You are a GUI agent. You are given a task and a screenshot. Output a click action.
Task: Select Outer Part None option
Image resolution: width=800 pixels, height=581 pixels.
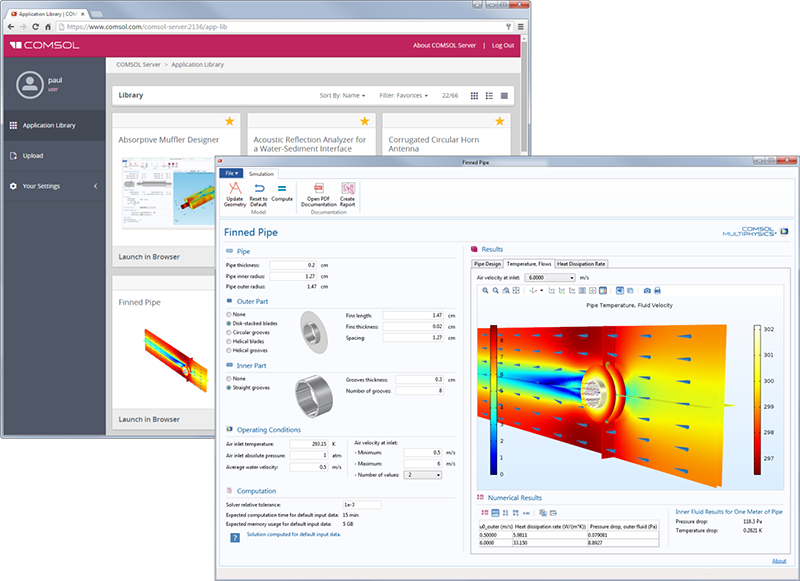click(229, 315)
